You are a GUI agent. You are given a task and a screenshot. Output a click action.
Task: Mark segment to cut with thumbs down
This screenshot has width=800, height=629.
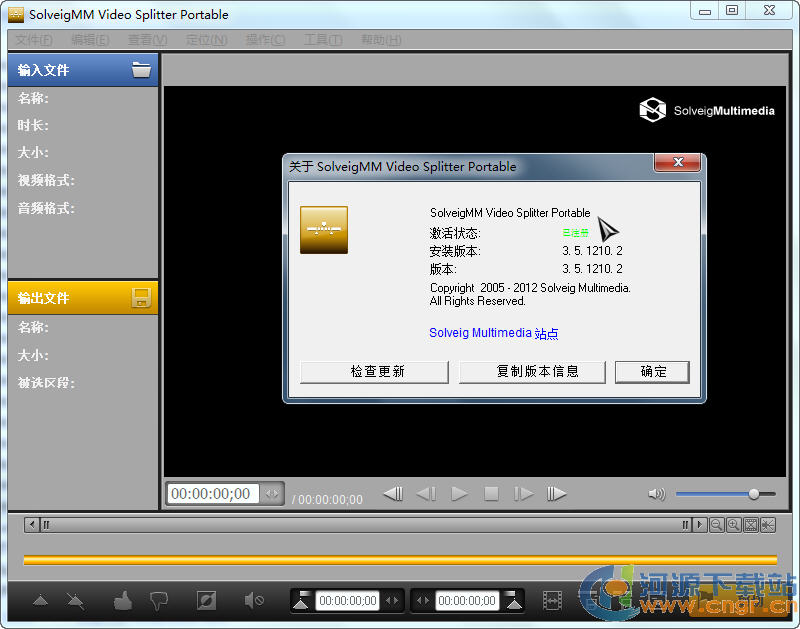pyautogui.click(x=158, y=601)
